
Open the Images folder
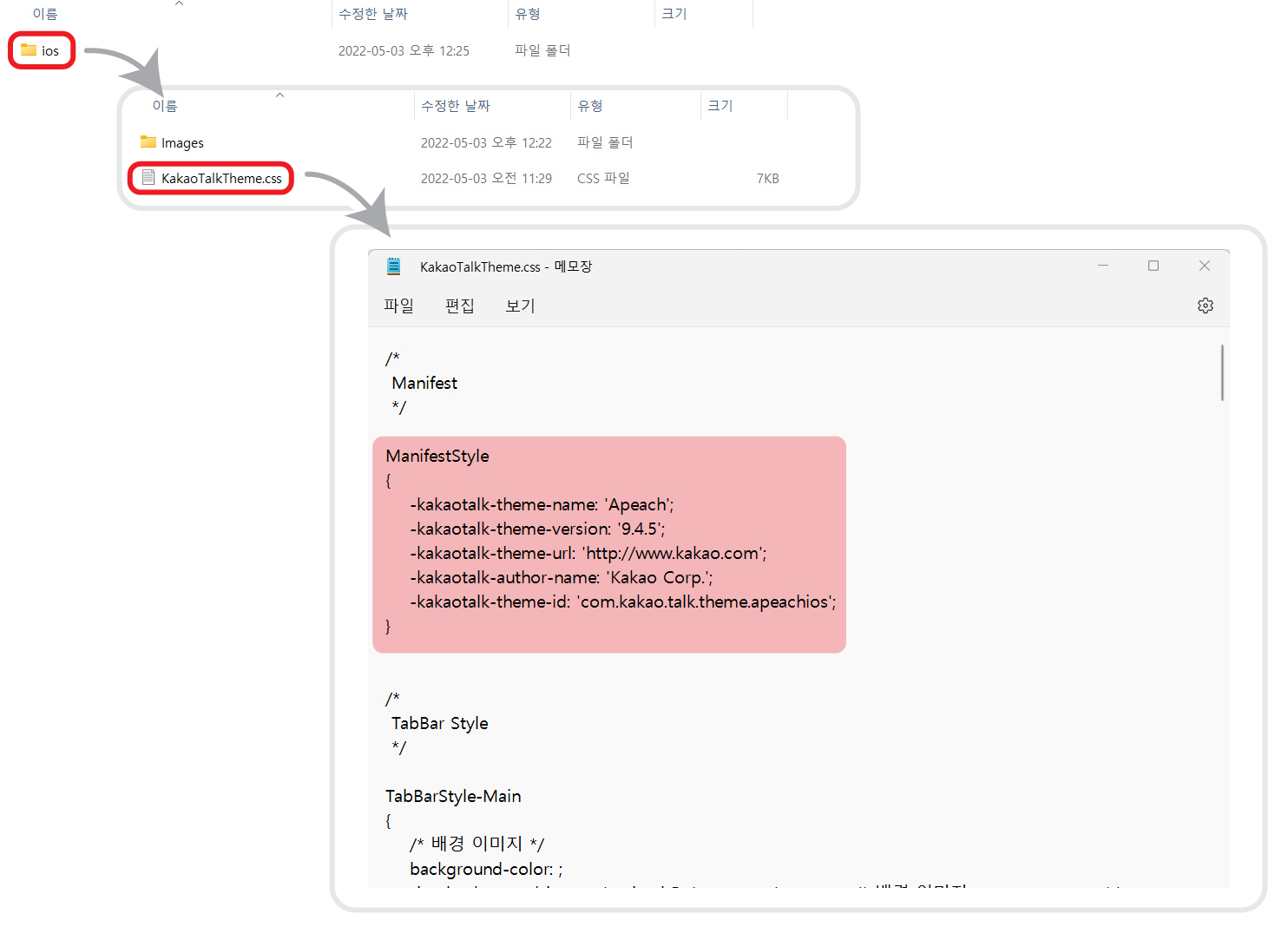[181, 141]
